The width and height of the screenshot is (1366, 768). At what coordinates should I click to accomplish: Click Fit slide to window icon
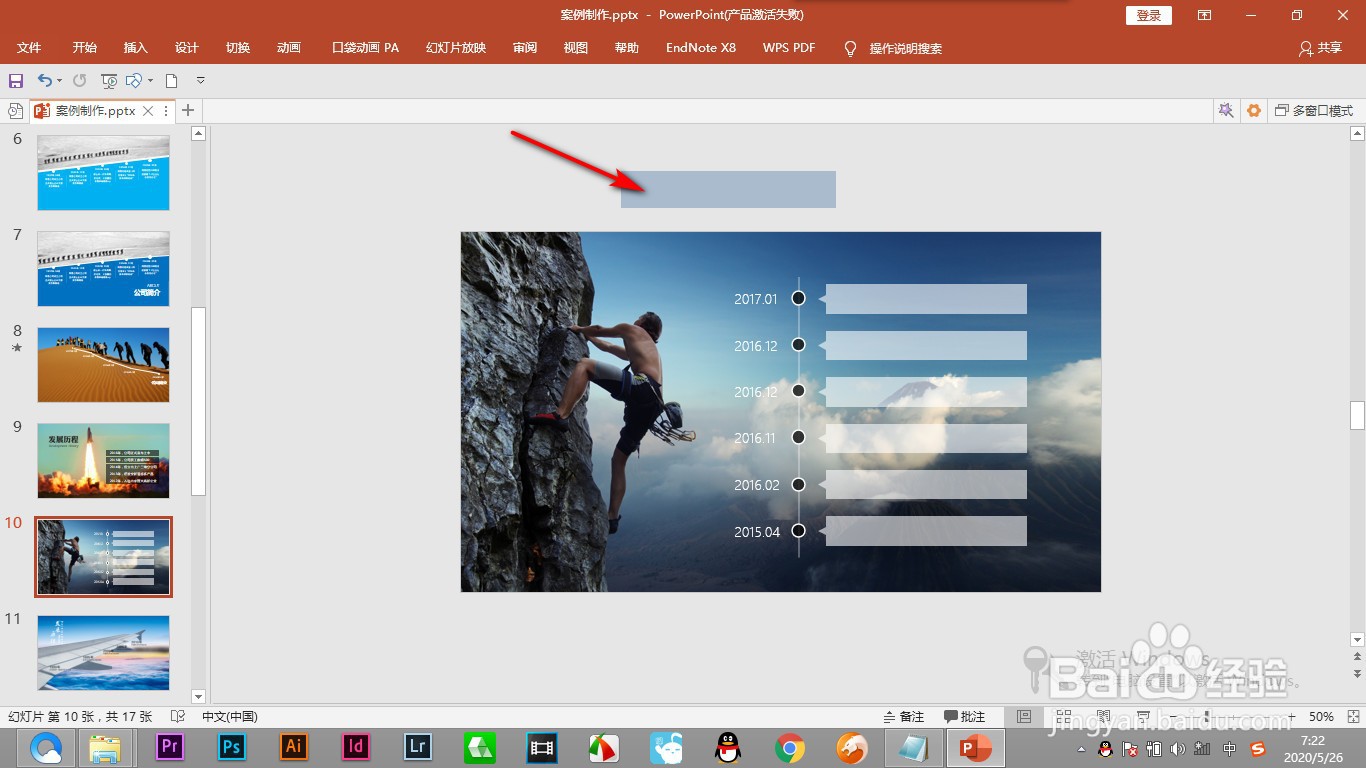click(1352, 717)
